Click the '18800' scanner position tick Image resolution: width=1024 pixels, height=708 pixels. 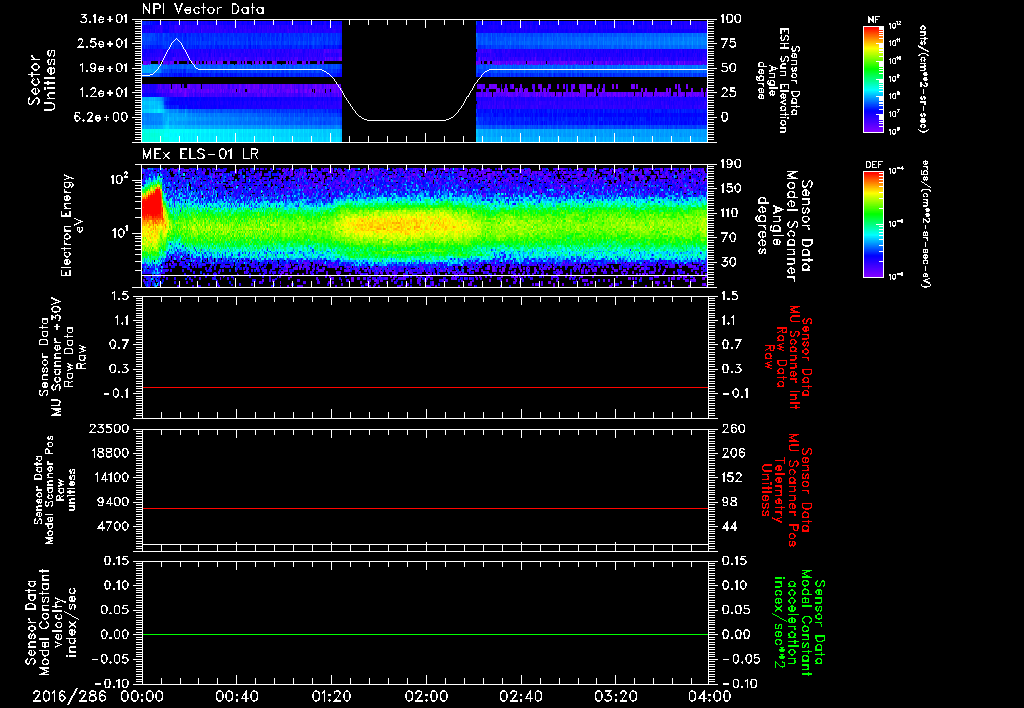tap(108, 453)
